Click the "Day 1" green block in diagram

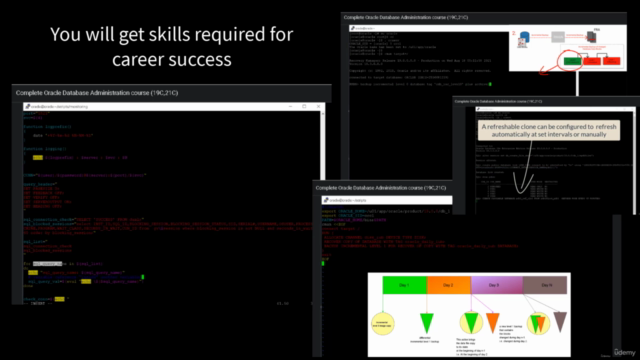tap(404, 285)
